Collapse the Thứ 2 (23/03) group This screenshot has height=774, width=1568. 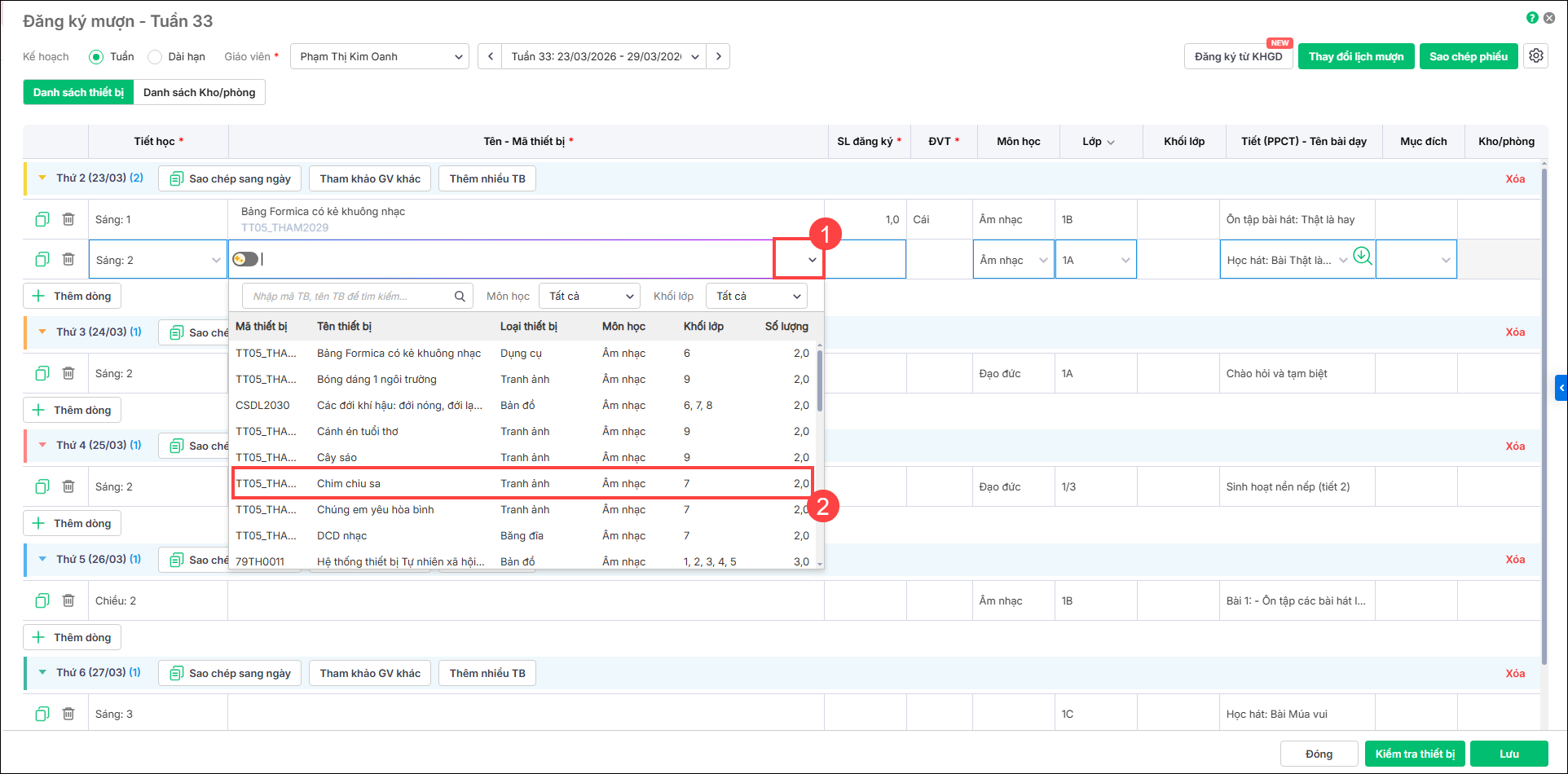point(42,178)
